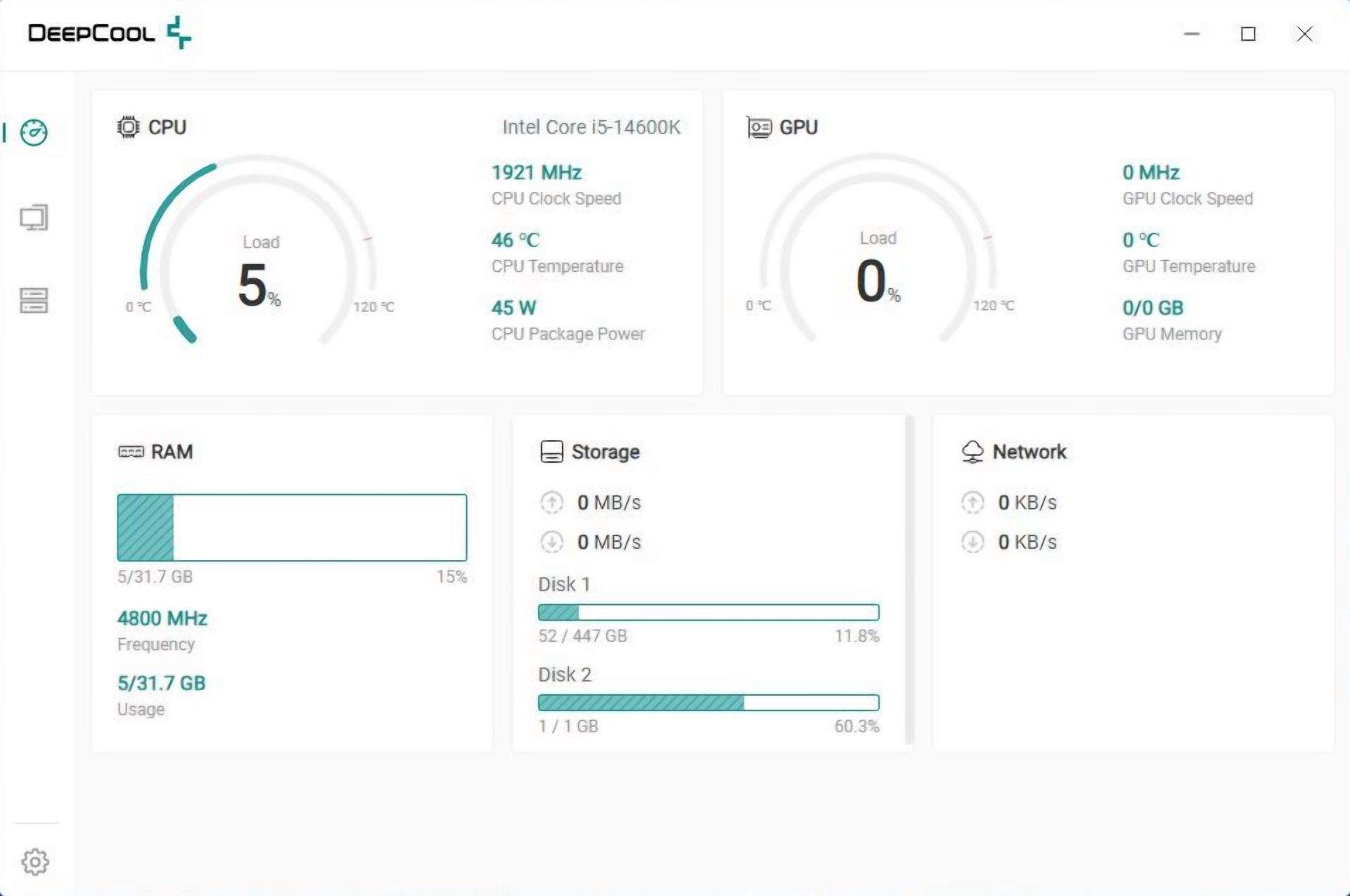Click the Storage panel title
The image size is (1350, 896).
605,452
